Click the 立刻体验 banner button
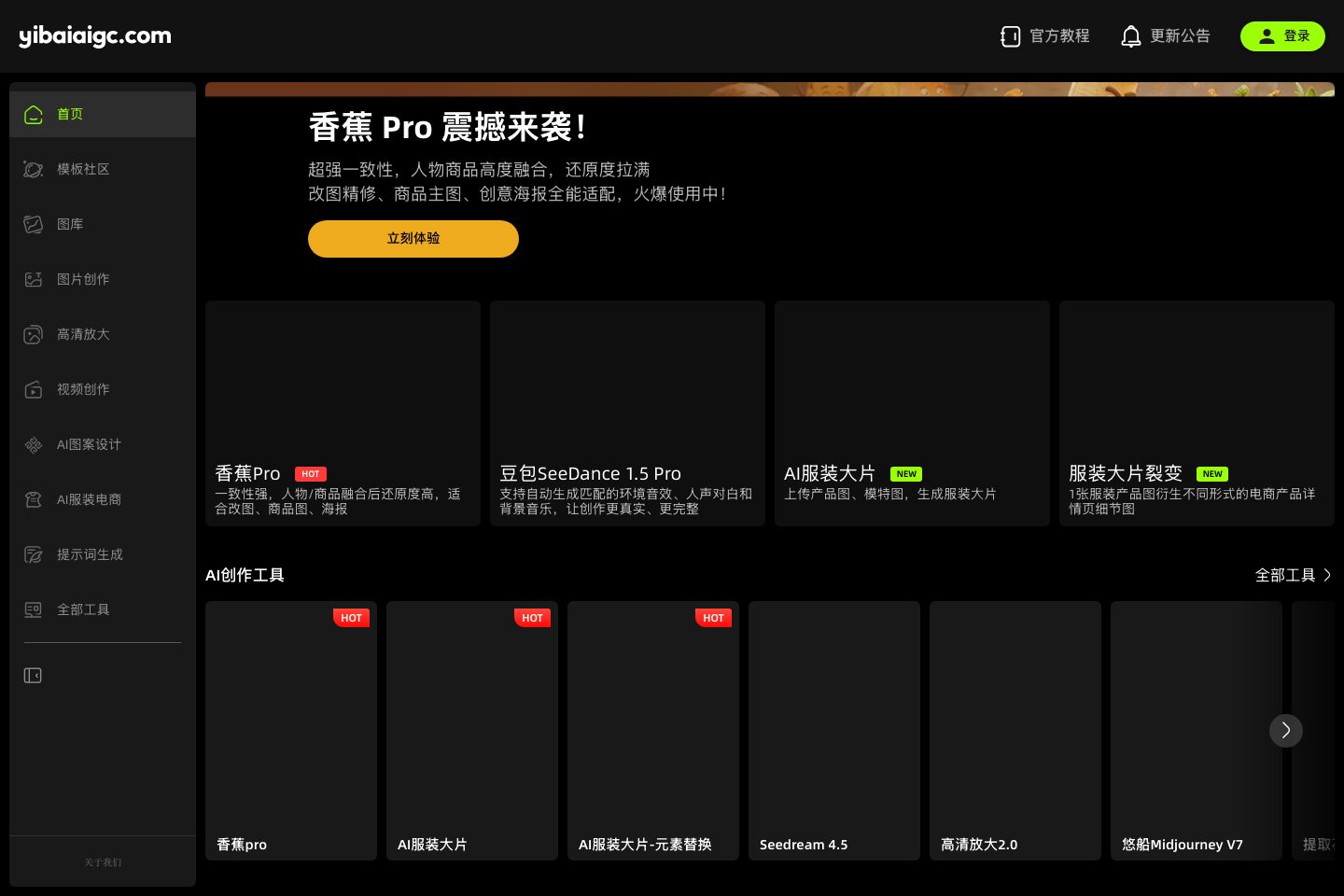The width and height of the screenshot is (1344, 896). point(413,239)
